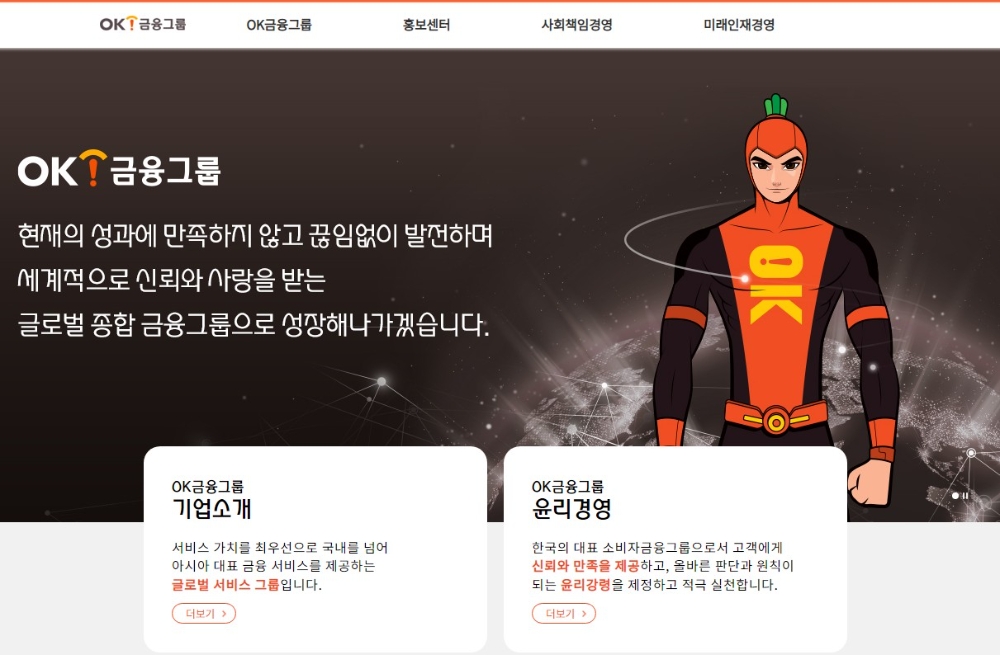Open the OK금융그룹 navigation menu
The image size is (1000, 655).
(279, 25)
